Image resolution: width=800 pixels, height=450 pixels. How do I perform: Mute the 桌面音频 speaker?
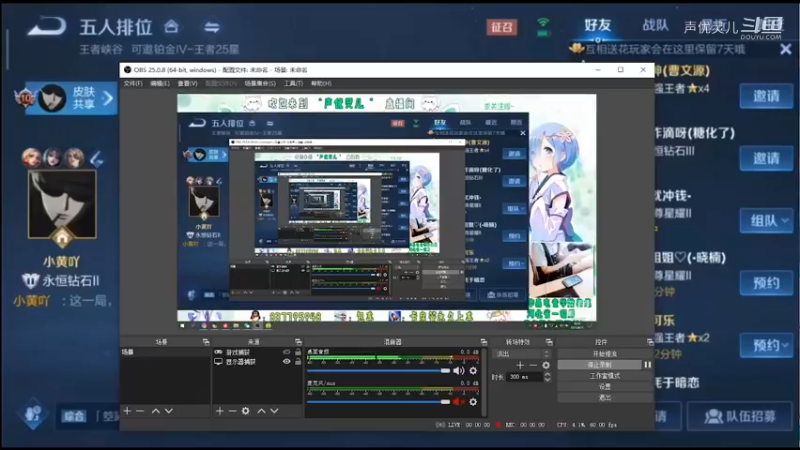coord(458,371)
